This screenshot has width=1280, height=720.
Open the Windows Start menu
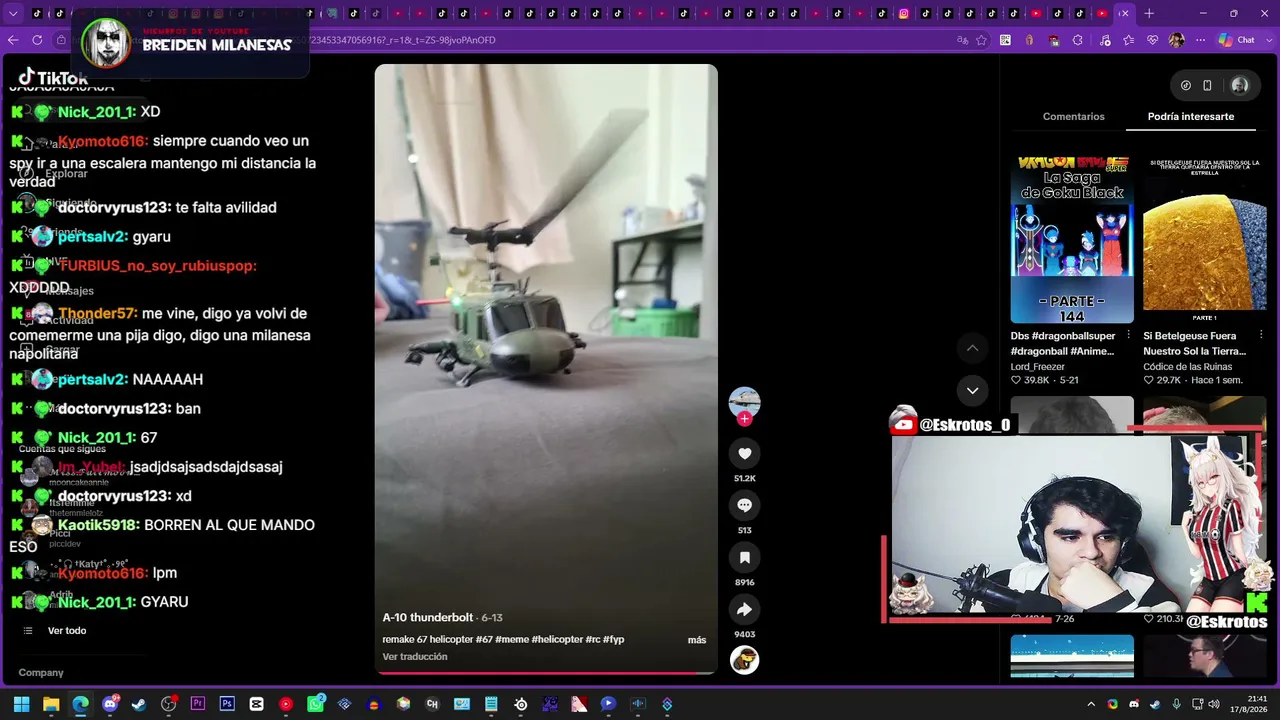21,704
